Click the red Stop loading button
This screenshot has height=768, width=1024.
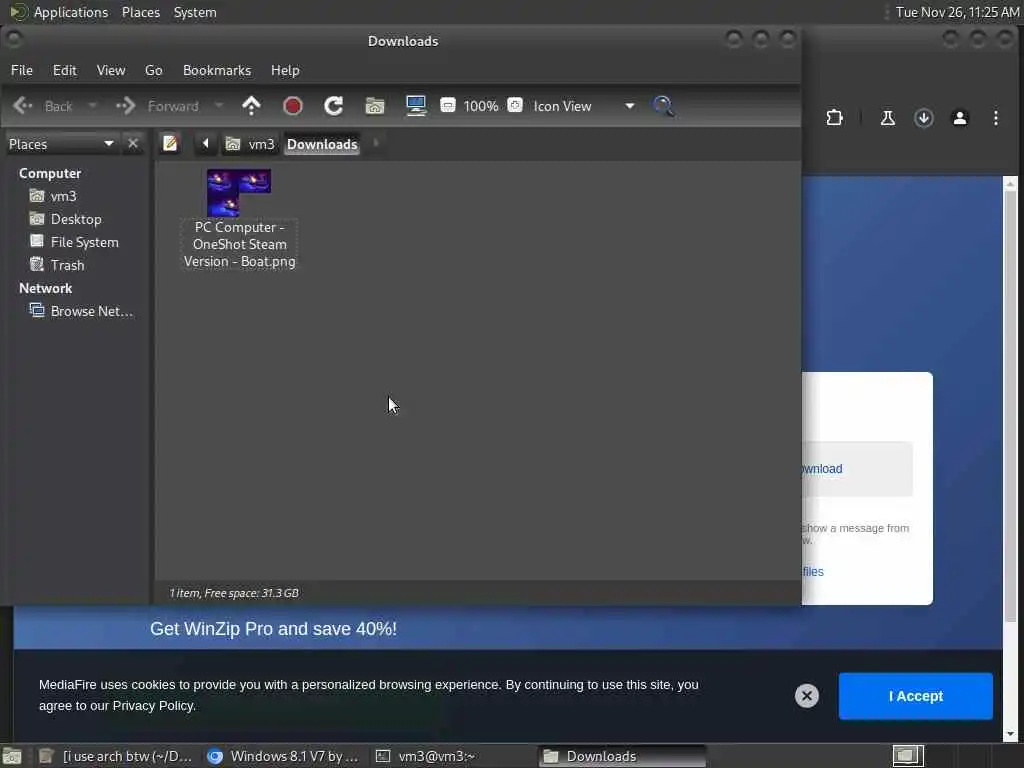293,106
